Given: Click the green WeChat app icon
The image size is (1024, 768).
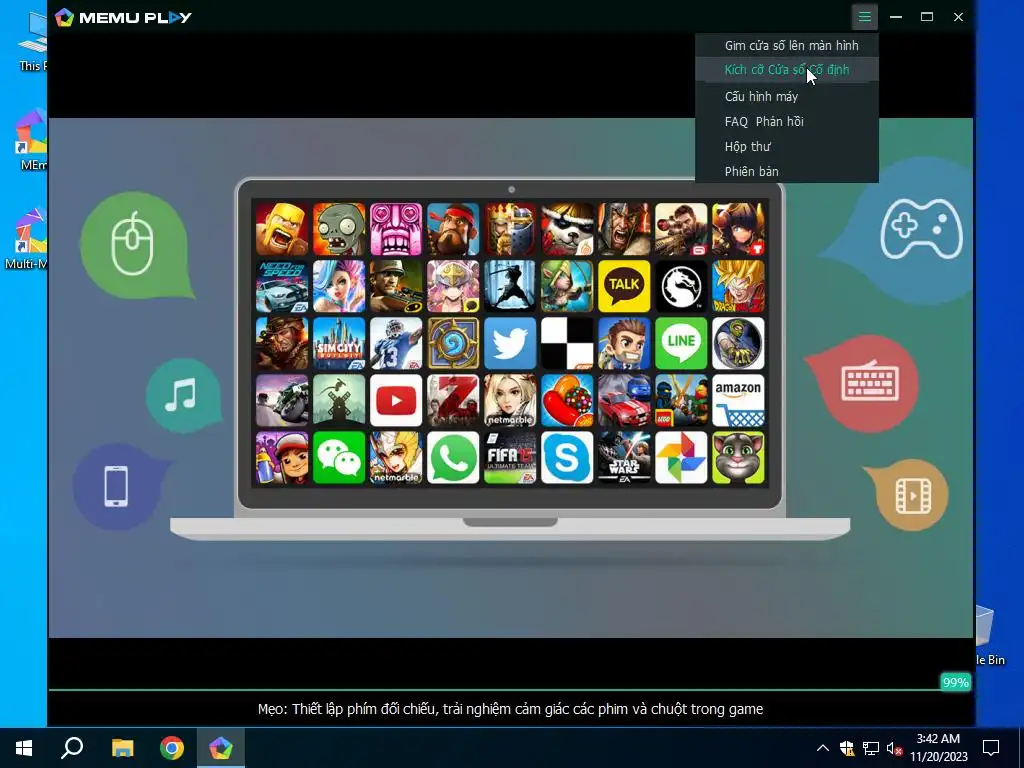Looking at the screenshot, I should [339, 457].
